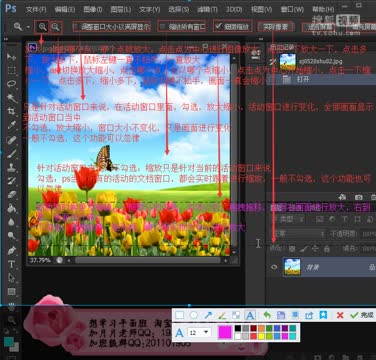
Task: Pick the yellow color swatch
Action: [x=261, y=336]
